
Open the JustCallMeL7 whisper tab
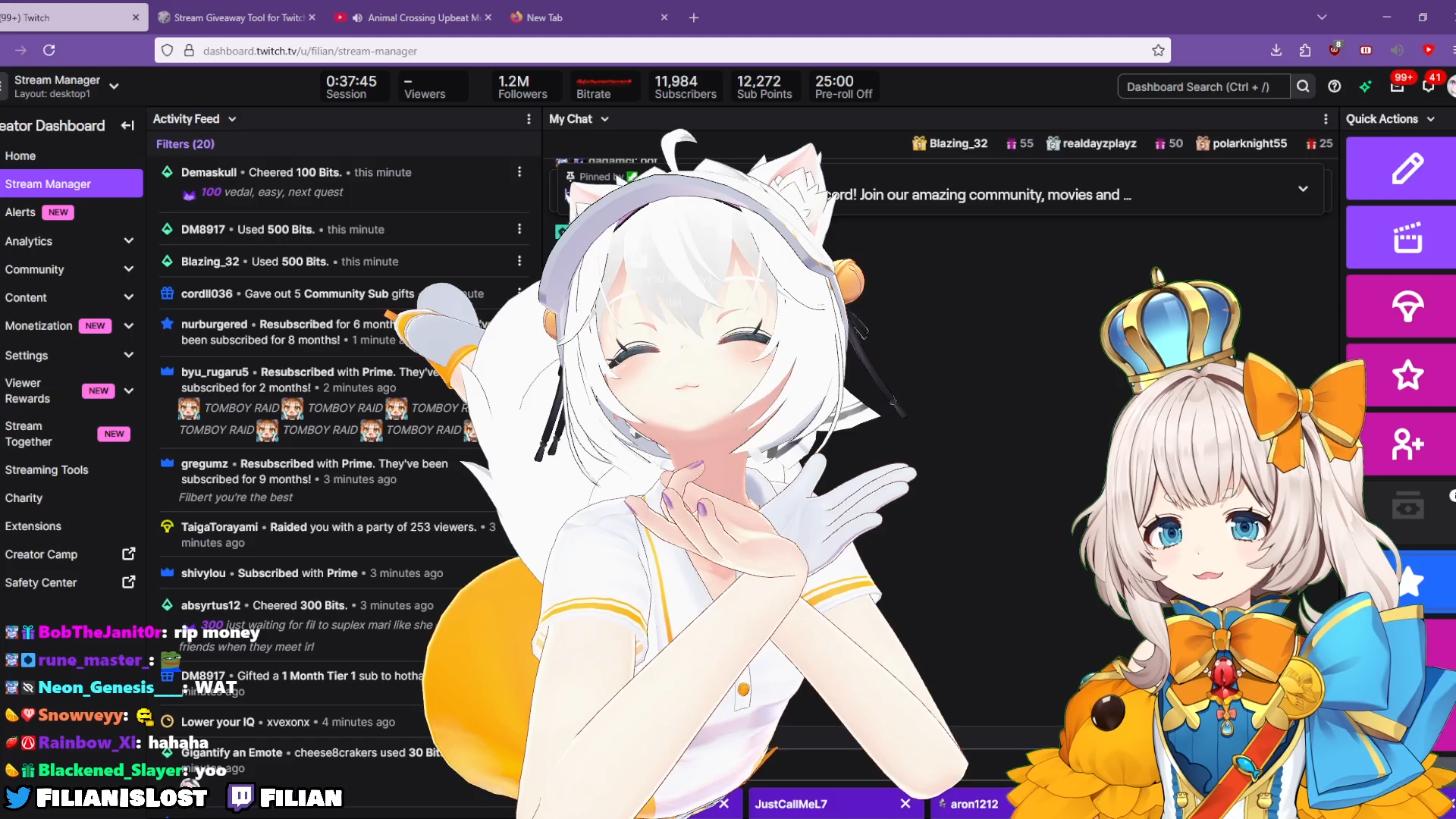791,804
